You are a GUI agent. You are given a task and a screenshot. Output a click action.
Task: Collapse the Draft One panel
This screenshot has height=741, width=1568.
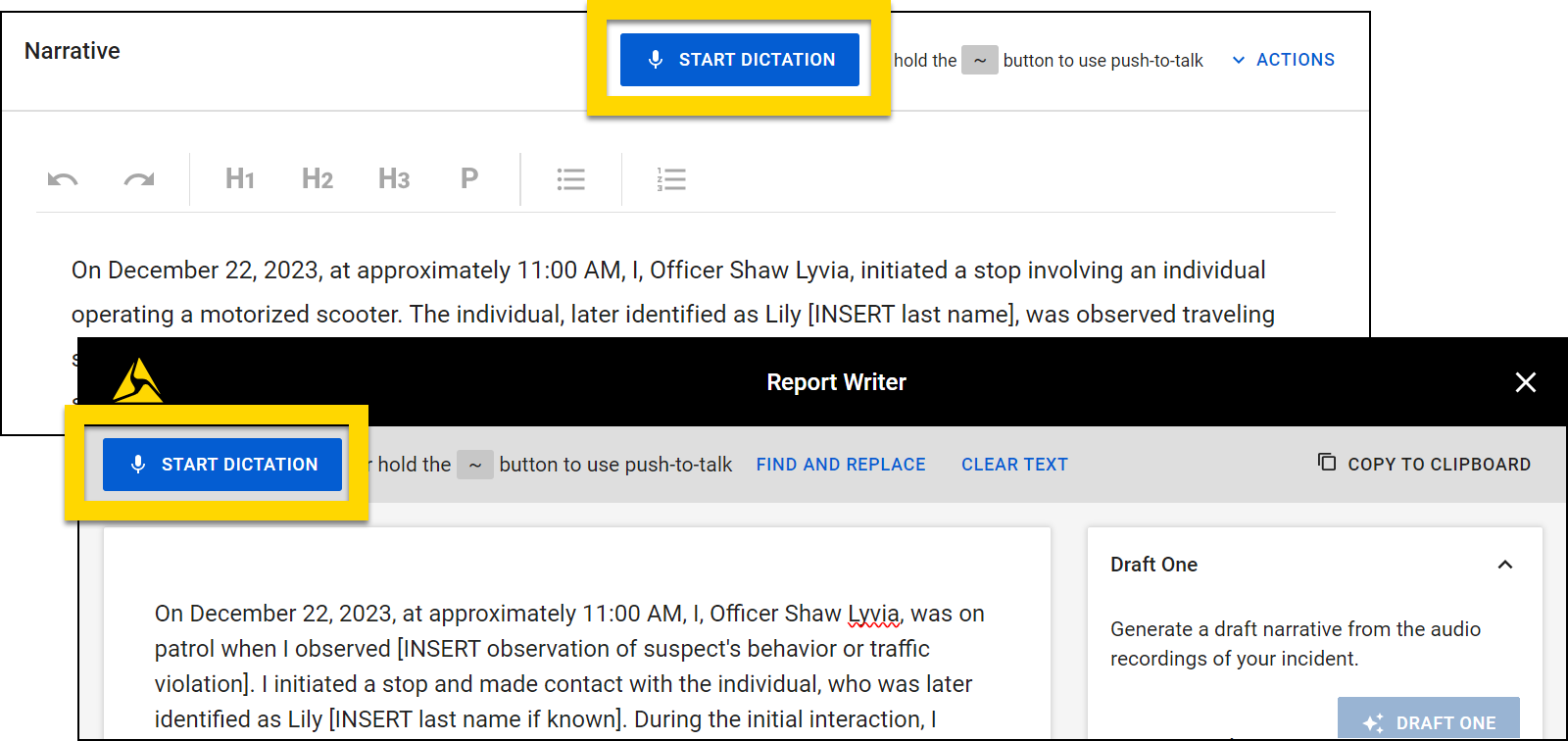click(x=1505, y=565)
